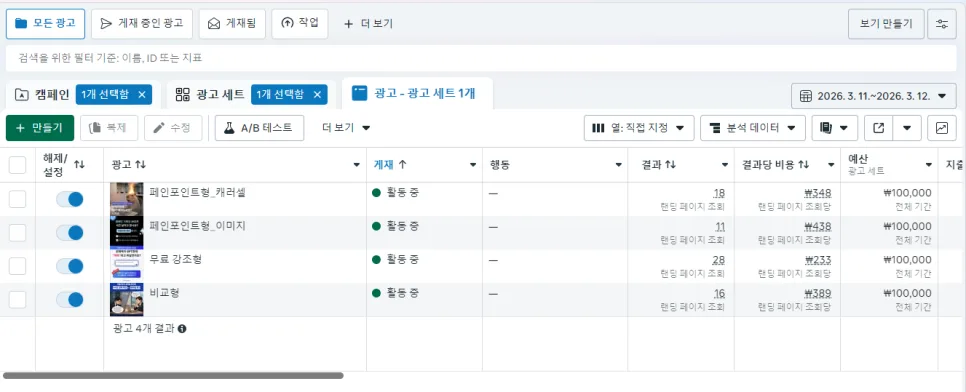Viewport: 966px width, 392px height.
Task: Expand the export options dropdown arrow
Action: tap(907, 128)
